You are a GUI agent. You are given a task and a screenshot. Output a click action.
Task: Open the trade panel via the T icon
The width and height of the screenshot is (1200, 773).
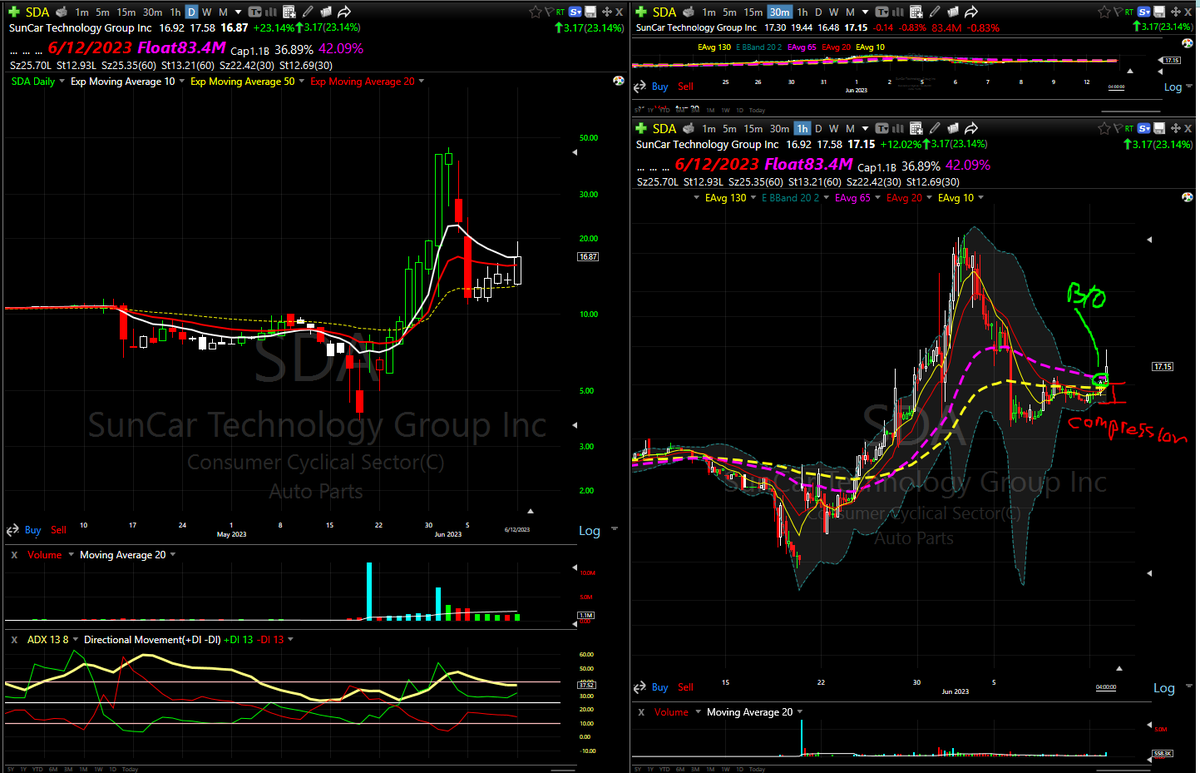click(x=254, y=11)
